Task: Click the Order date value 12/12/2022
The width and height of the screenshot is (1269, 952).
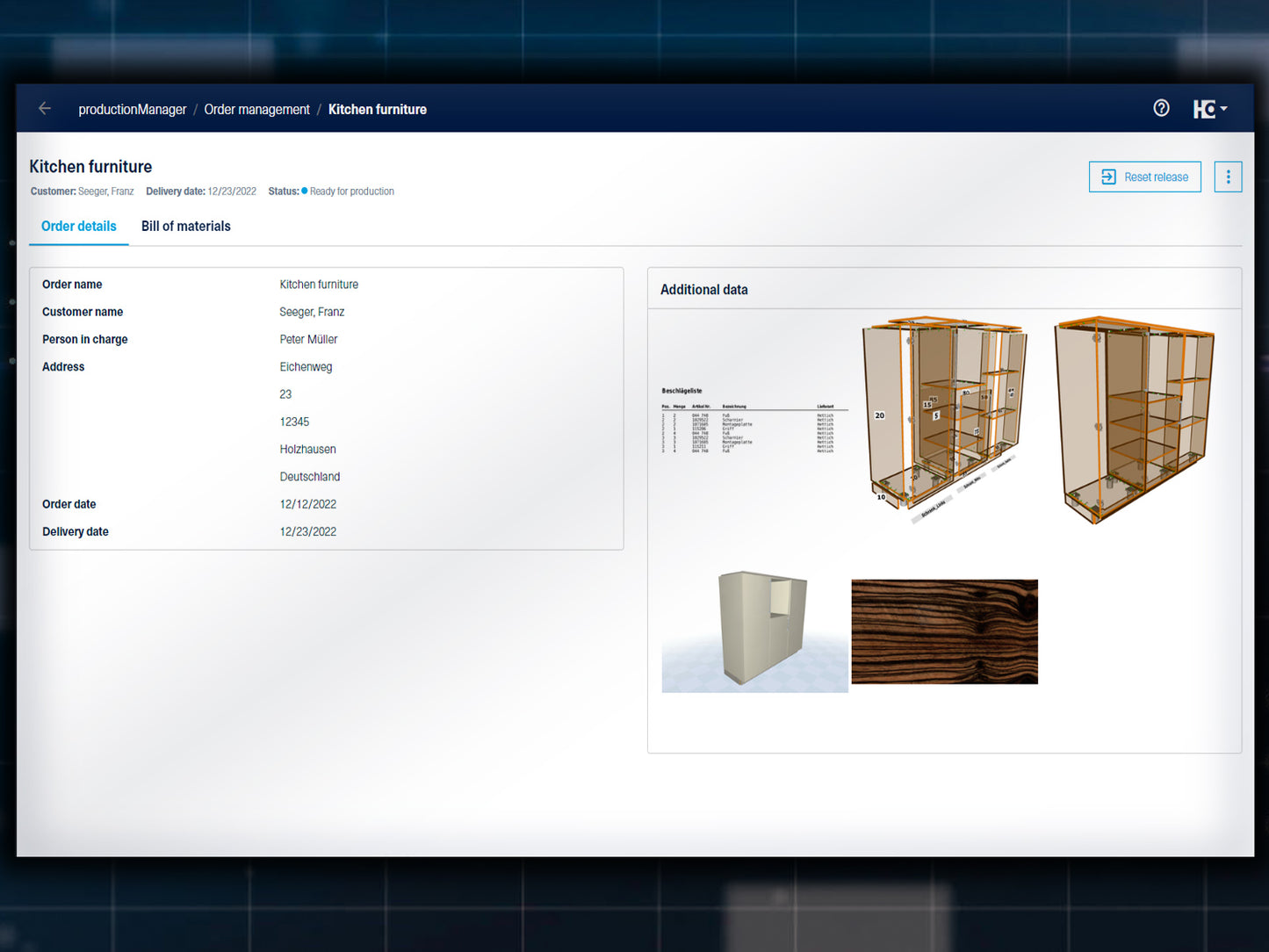Action: click(x=308, y=505)
